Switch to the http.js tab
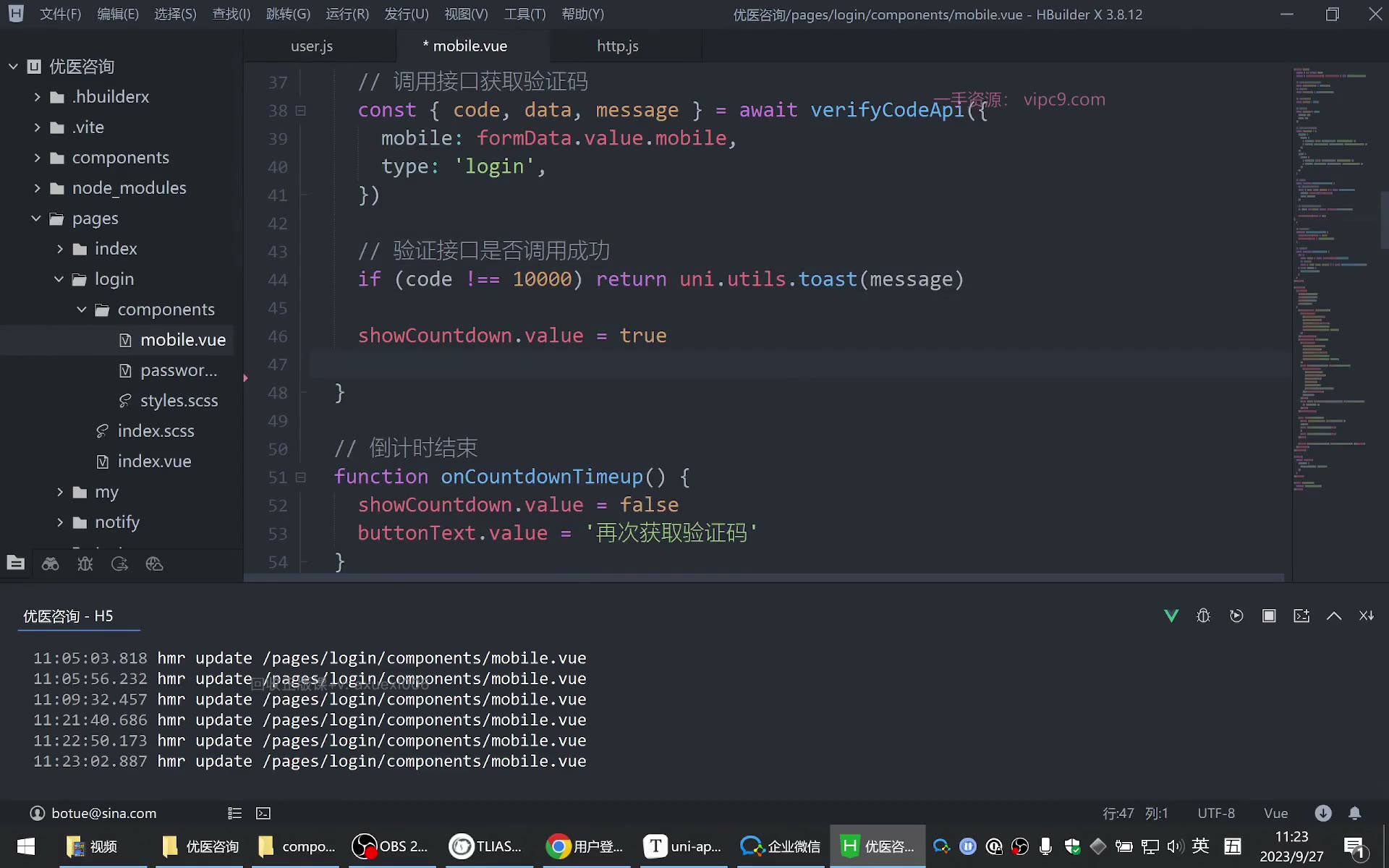The width and height of the screenshot is (1389, 868). point(618,46)
